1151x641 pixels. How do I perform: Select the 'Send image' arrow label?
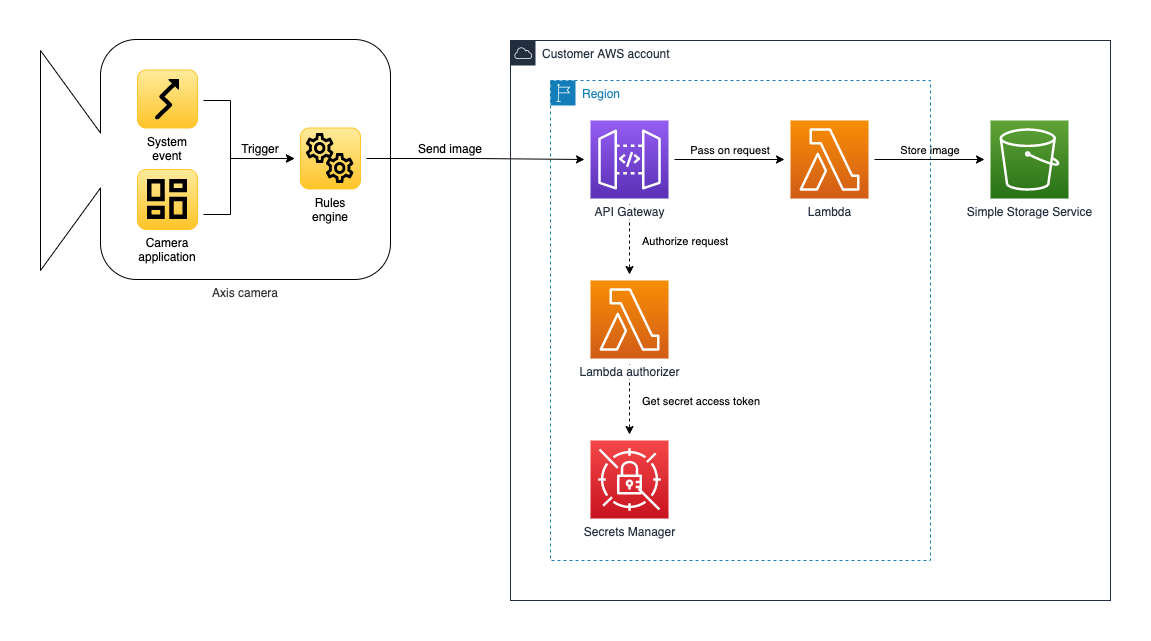coord(450,149)
